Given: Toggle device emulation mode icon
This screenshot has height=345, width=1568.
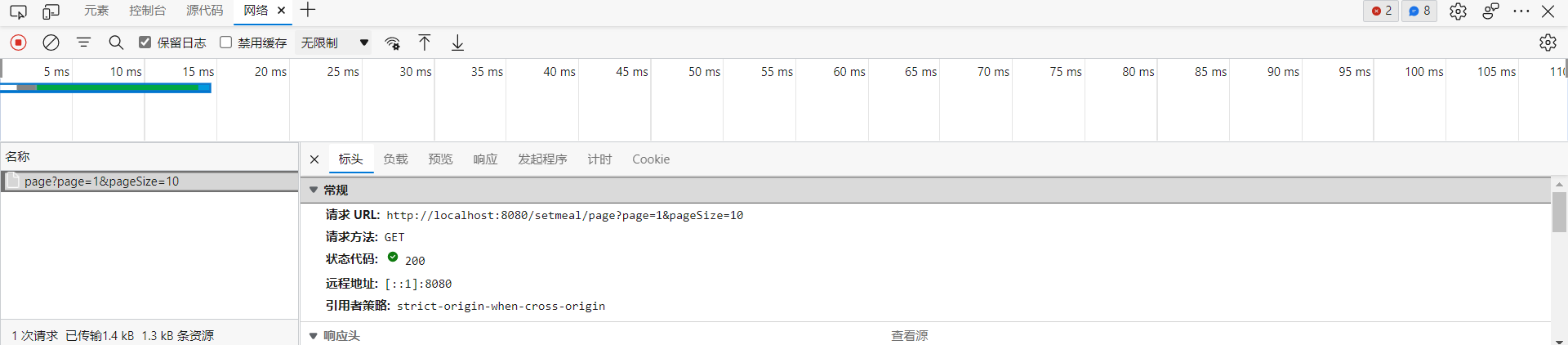Looking at the screenshot, I should (x=51, y=11).
